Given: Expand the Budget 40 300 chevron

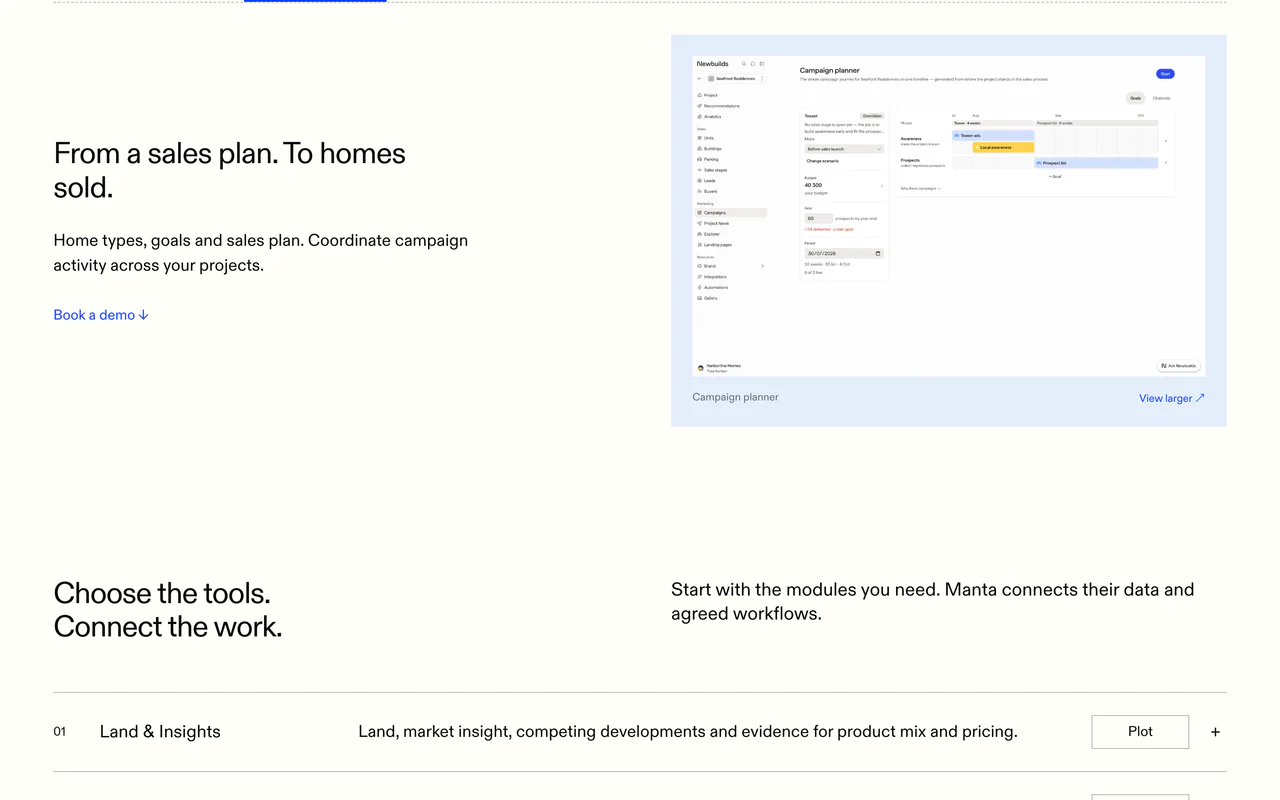Looking at the screenshot, I should [881, 186].
